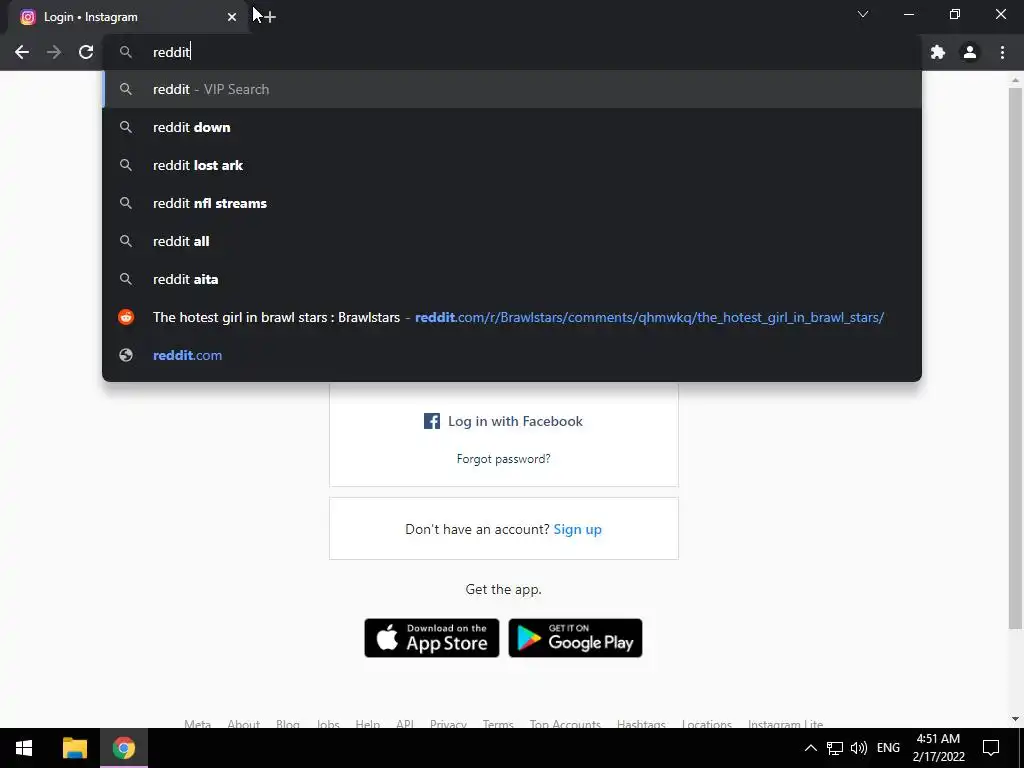Click the browser forward arrow
The width and height of the screenshot is (1024, 768).
pyautogui.click(x=54, y=52)
